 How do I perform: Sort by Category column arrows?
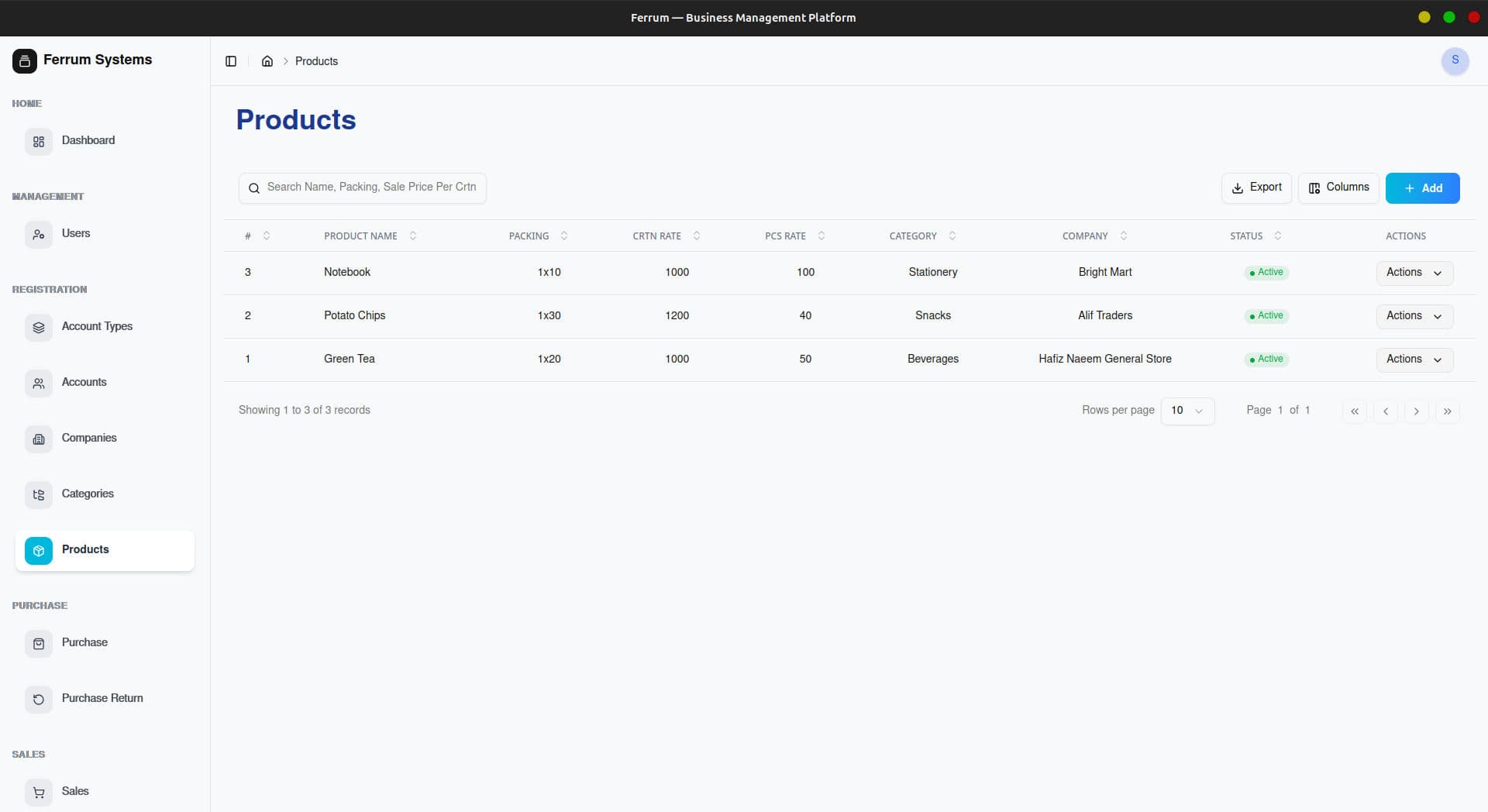[952, 236]
